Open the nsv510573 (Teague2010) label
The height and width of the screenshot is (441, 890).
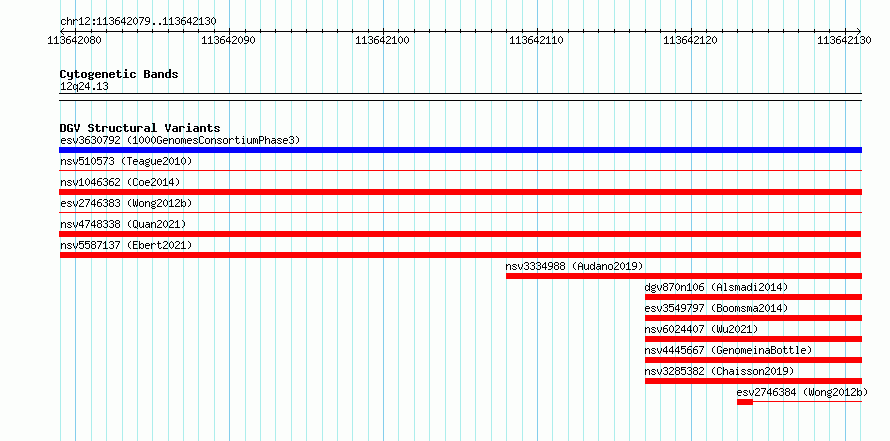coord(126,161)
